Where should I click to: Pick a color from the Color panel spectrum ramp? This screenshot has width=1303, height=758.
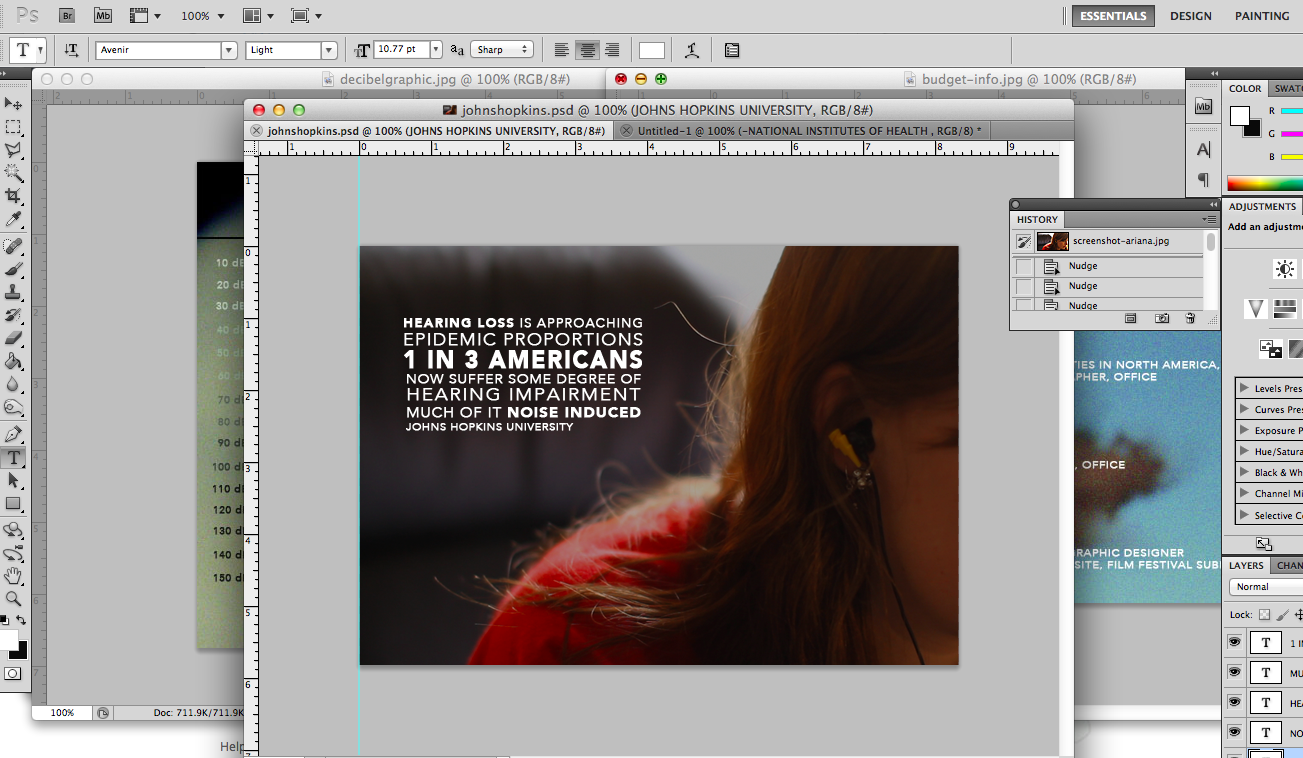[x=1265, y=183]
